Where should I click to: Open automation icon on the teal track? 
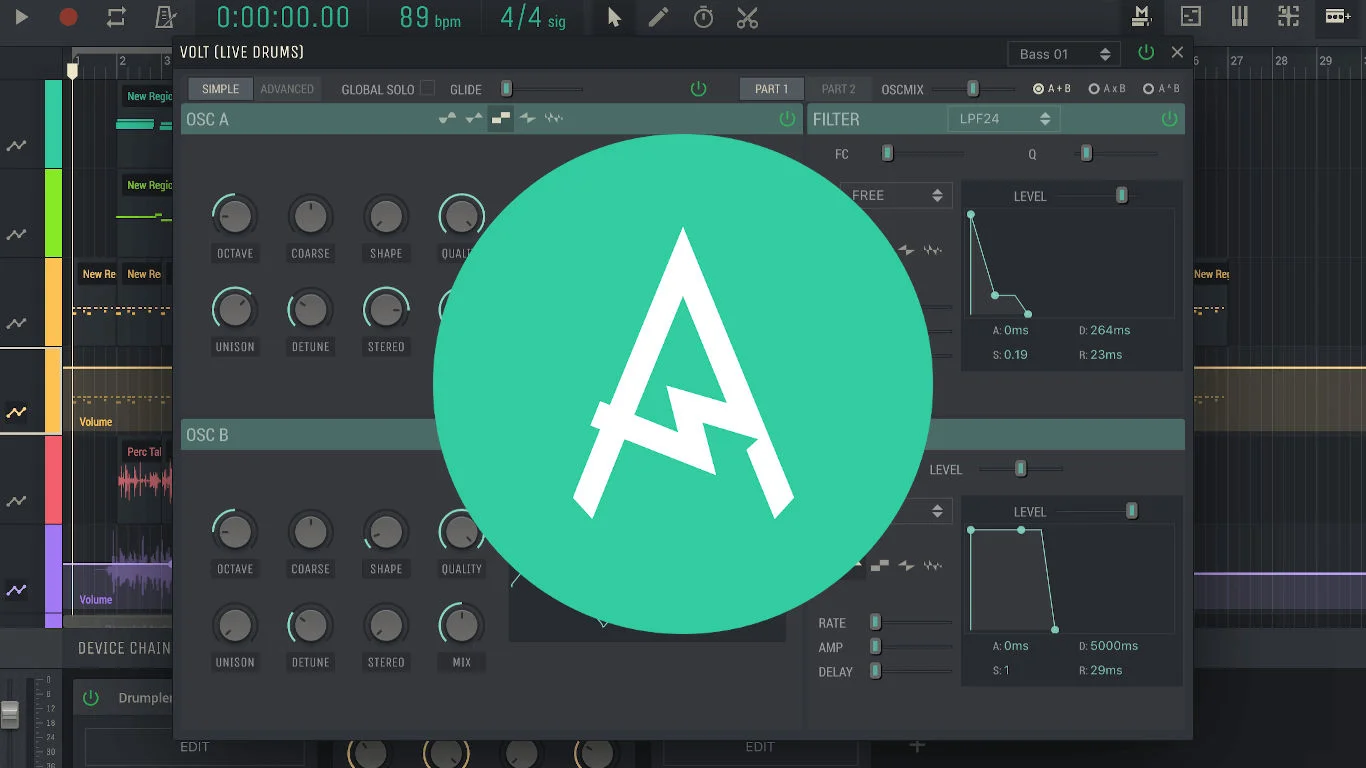coord(16,146)
